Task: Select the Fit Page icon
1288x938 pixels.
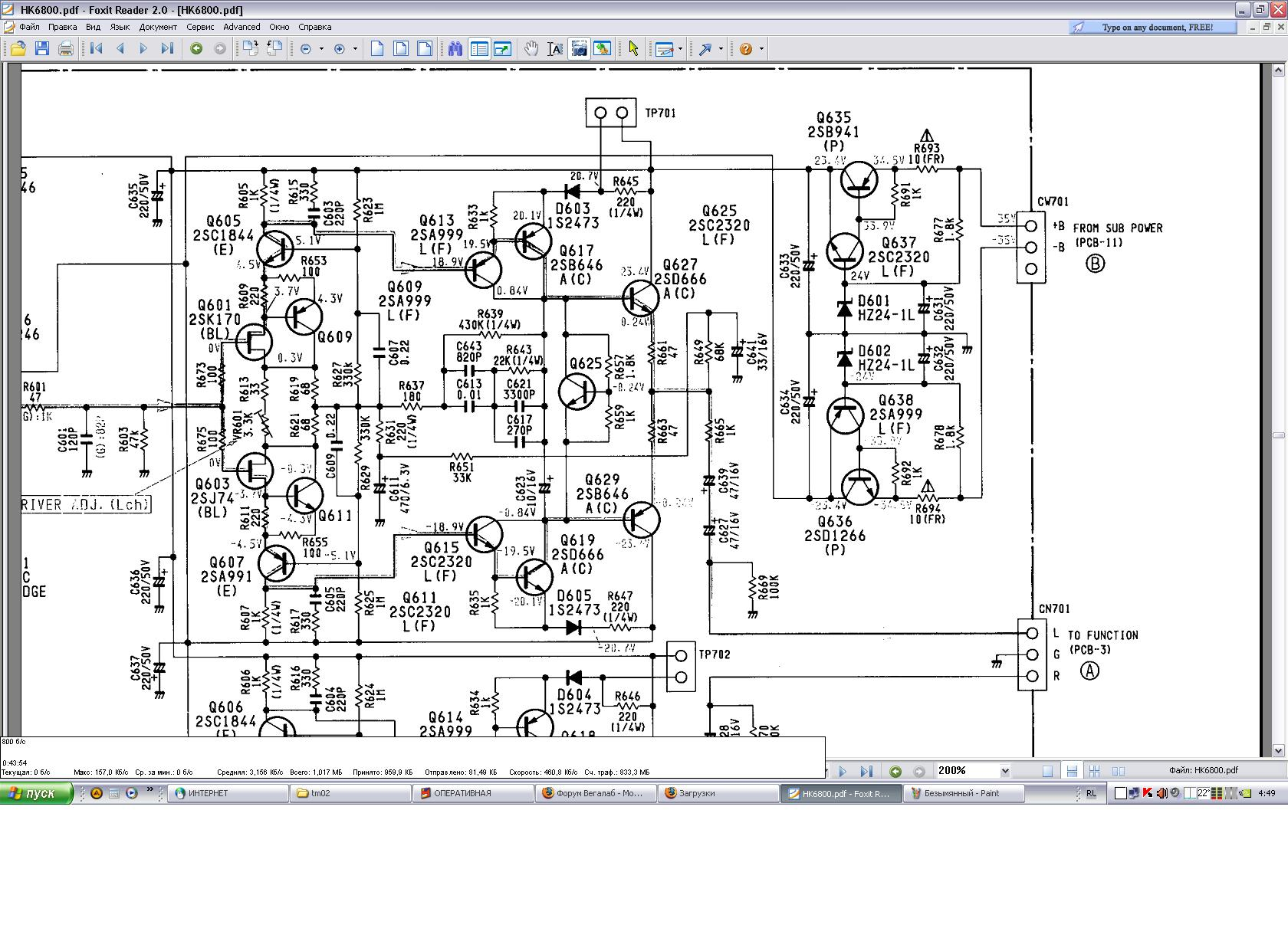Action: pyautogui.click(x=401, y=49)
